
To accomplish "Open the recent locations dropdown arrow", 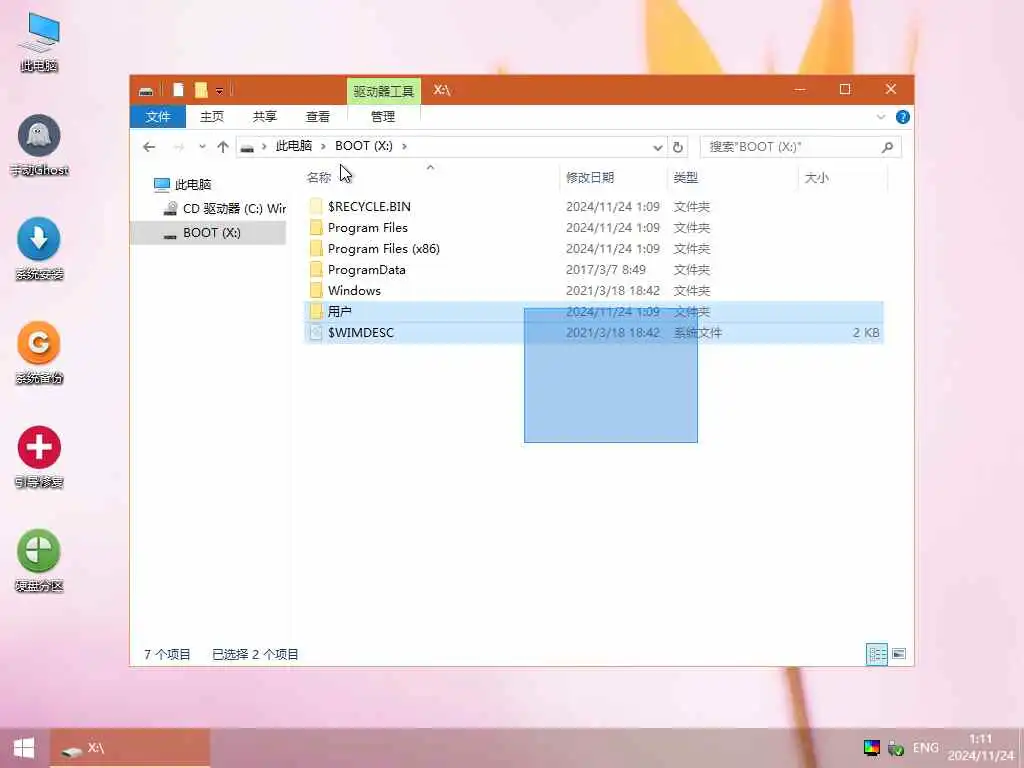I will tap(202, 147).
